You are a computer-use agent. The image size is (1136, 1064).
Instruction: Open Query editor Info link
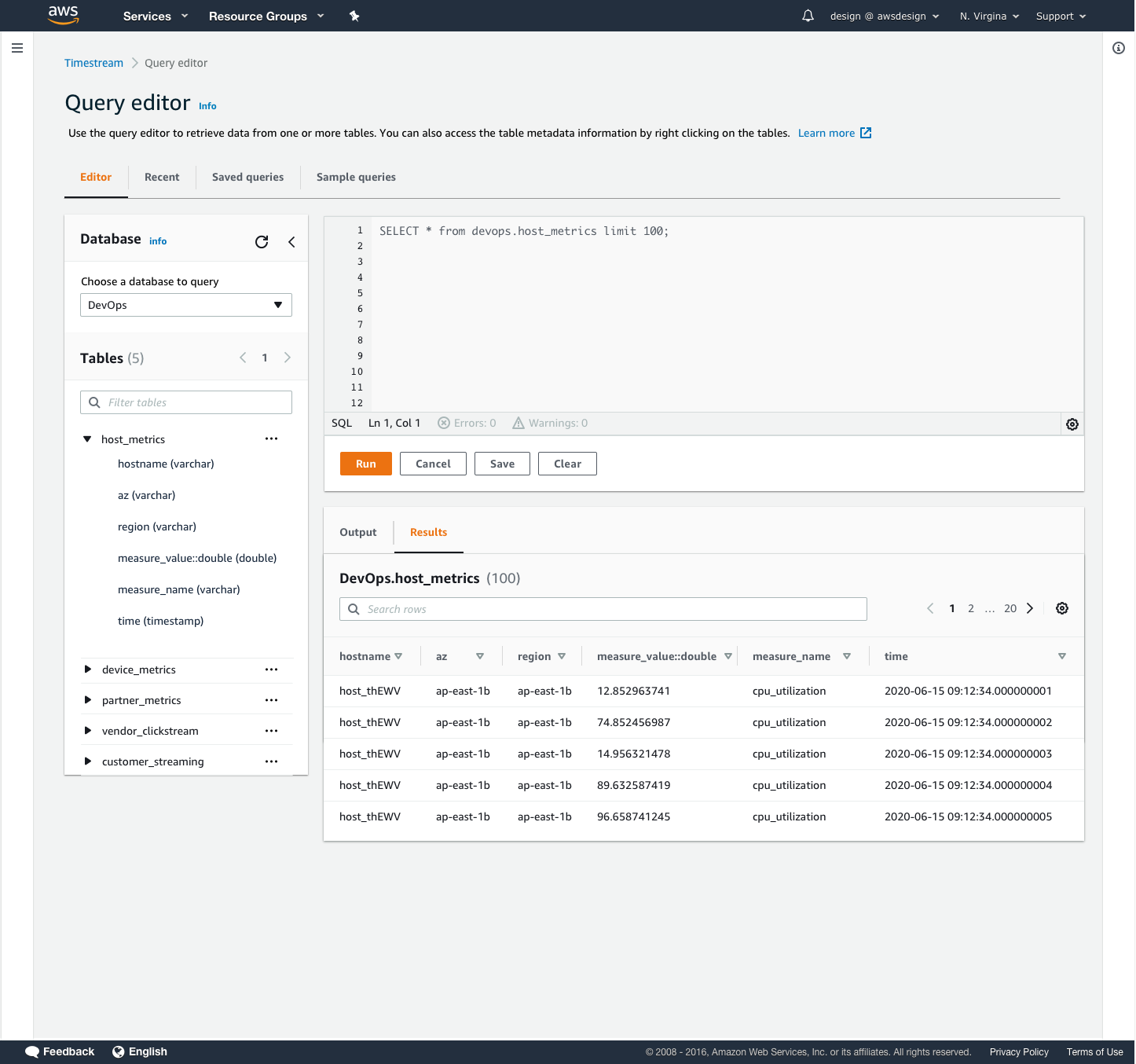click(207, 106)
